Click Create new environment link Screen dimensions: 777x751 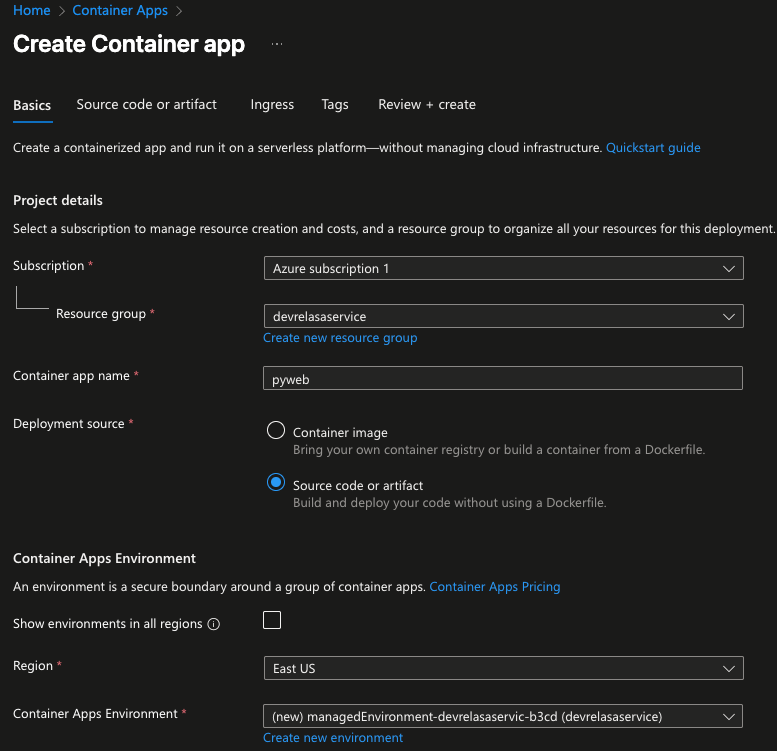point(333,737)
